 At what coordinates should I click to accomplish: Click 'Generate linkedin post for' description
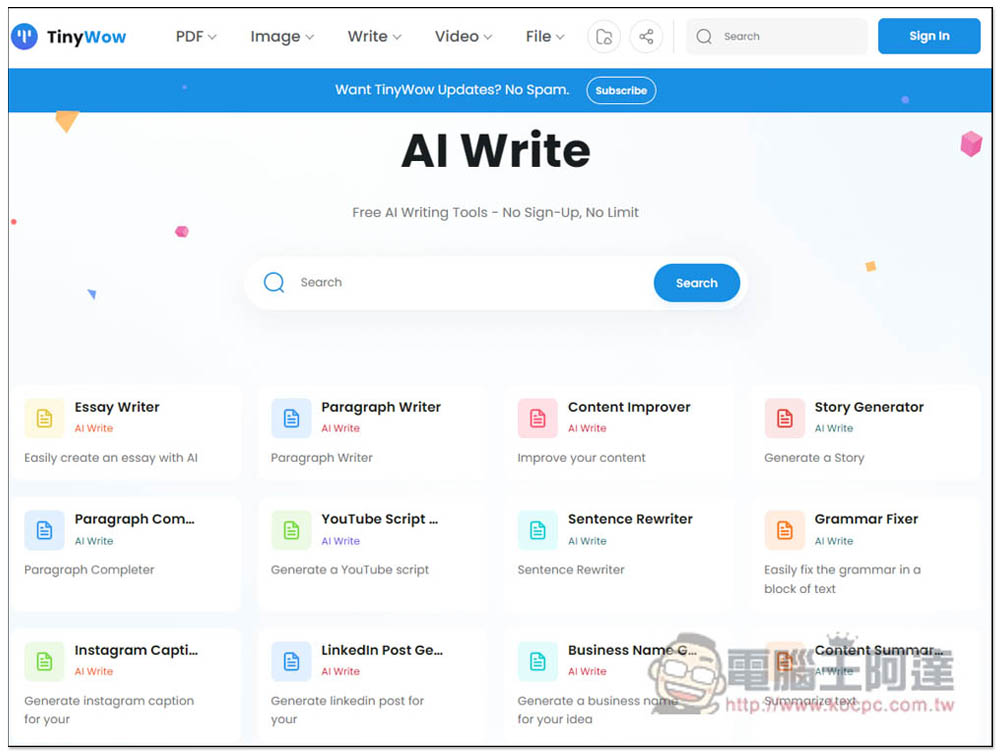point(347,701)
